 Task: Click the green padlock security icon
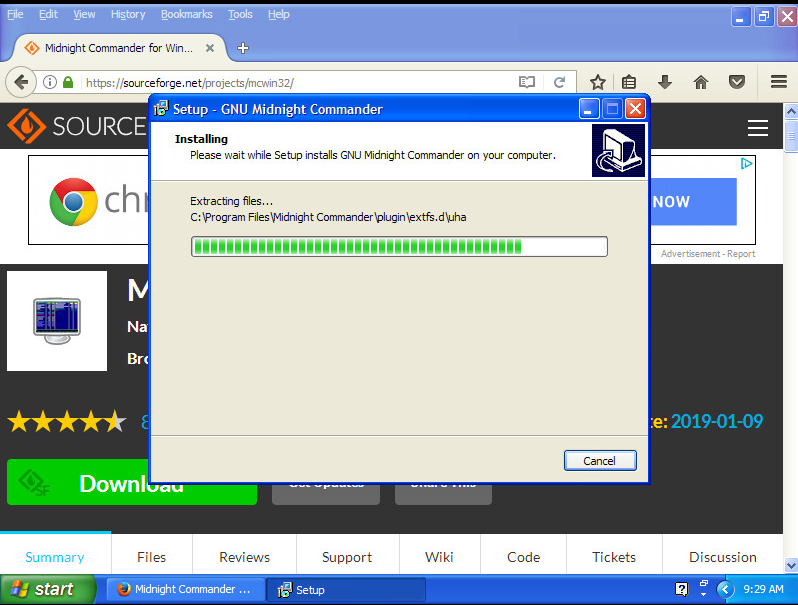coord(68,82)
